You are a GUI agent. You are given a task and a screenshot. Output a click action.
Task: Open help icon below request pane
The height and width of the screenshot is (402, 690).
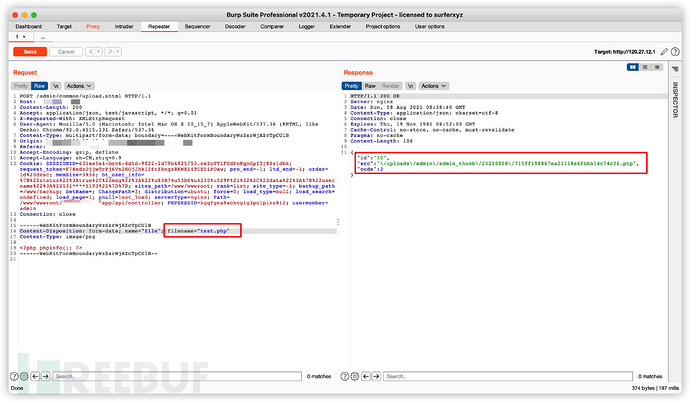pos(14,376)
